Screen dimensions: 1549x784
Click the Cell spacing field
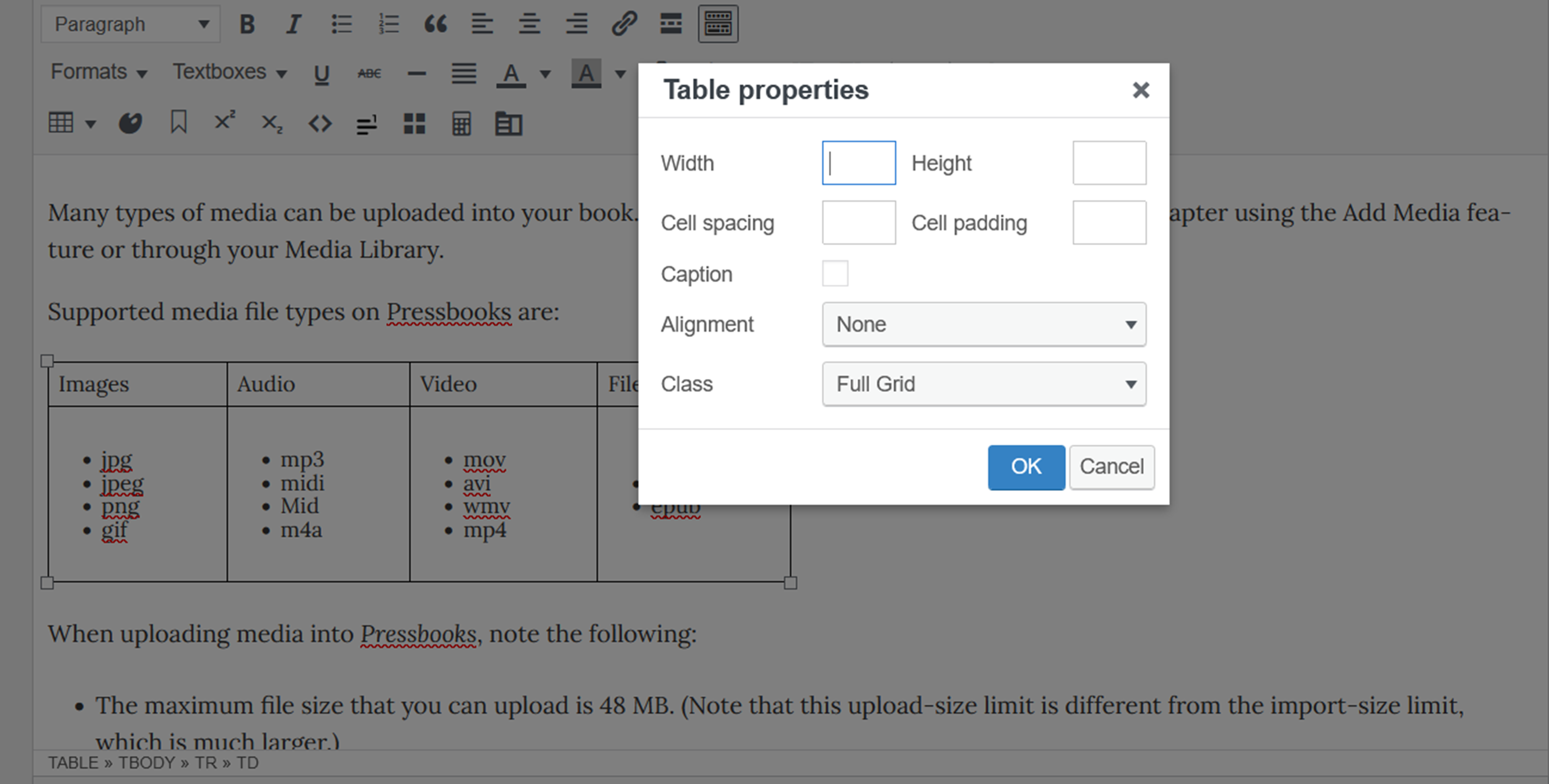(859, 222)
